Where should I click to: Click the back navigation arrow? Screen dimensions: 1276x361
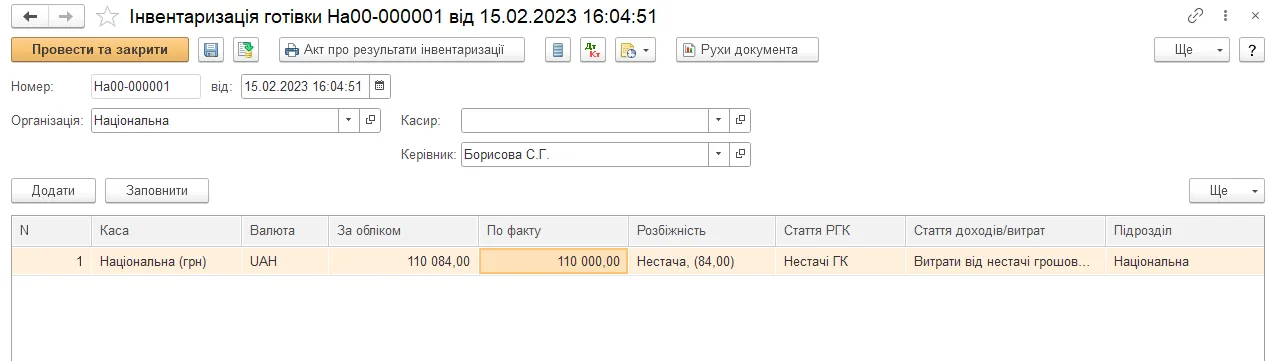tap(30, 17)
